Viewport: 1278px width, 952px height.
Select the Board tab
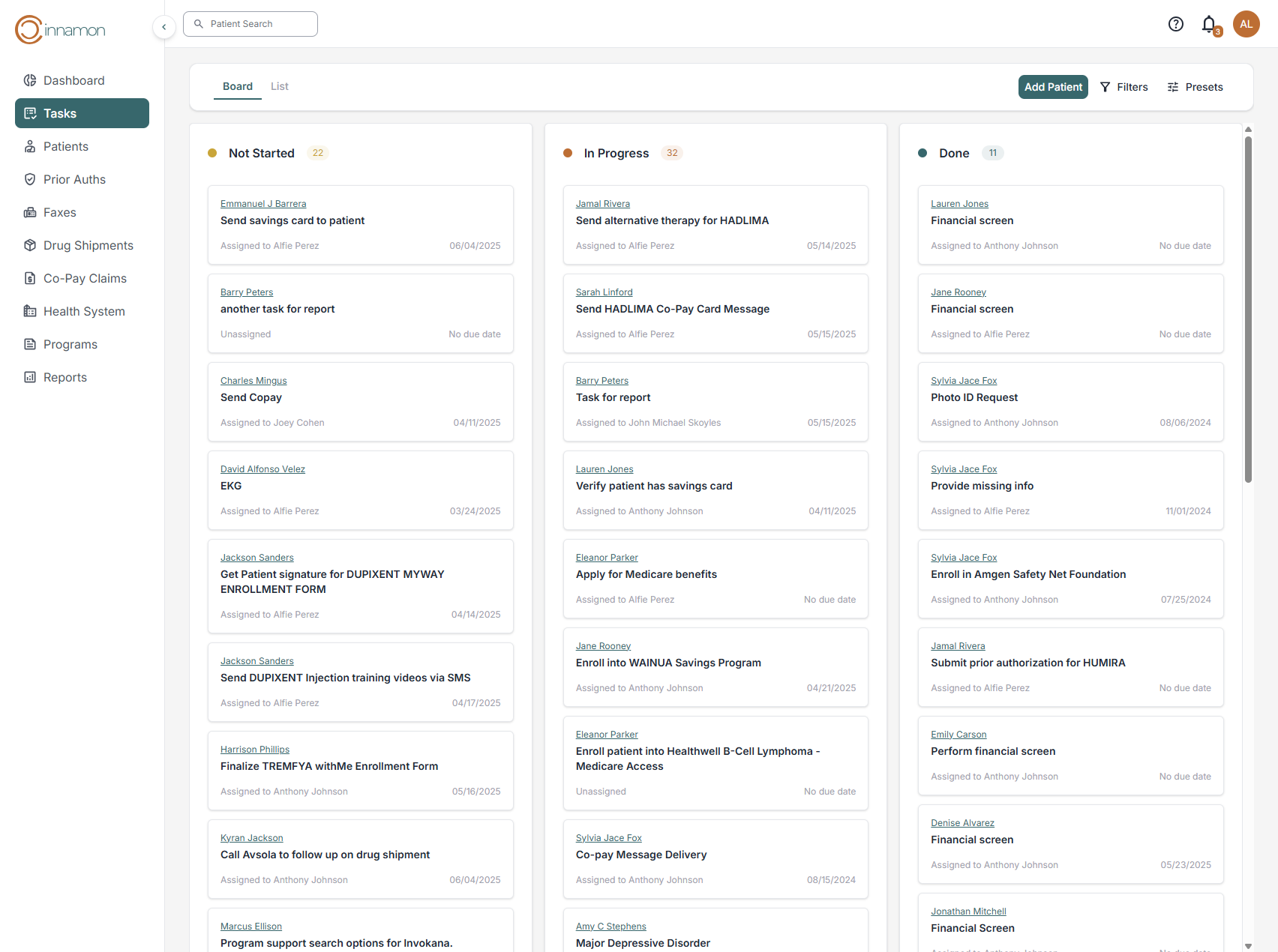pos(237,86)
